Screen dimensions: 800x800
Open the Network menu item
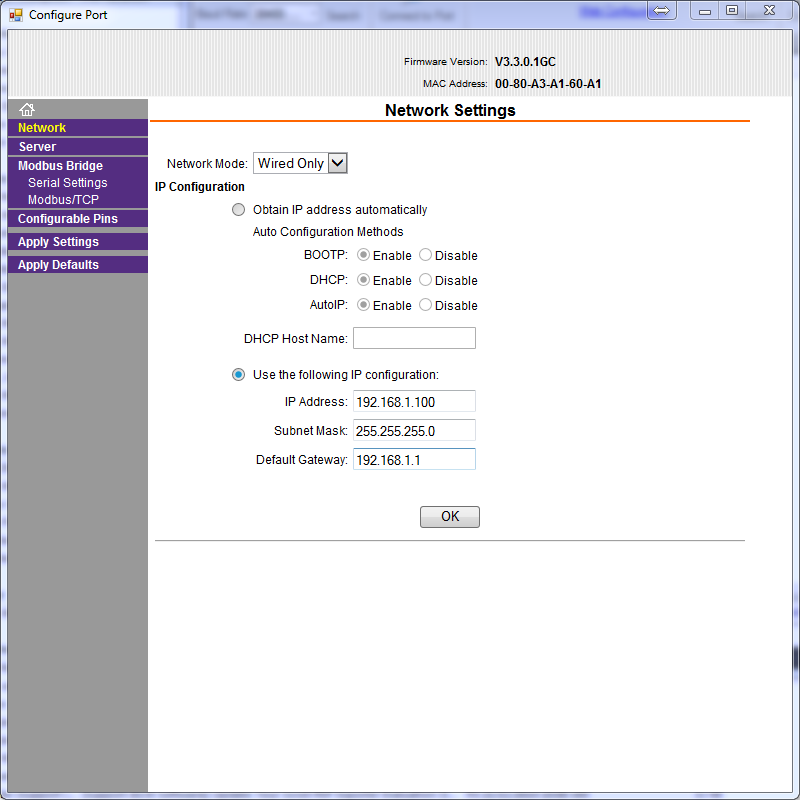pos(42,128)
